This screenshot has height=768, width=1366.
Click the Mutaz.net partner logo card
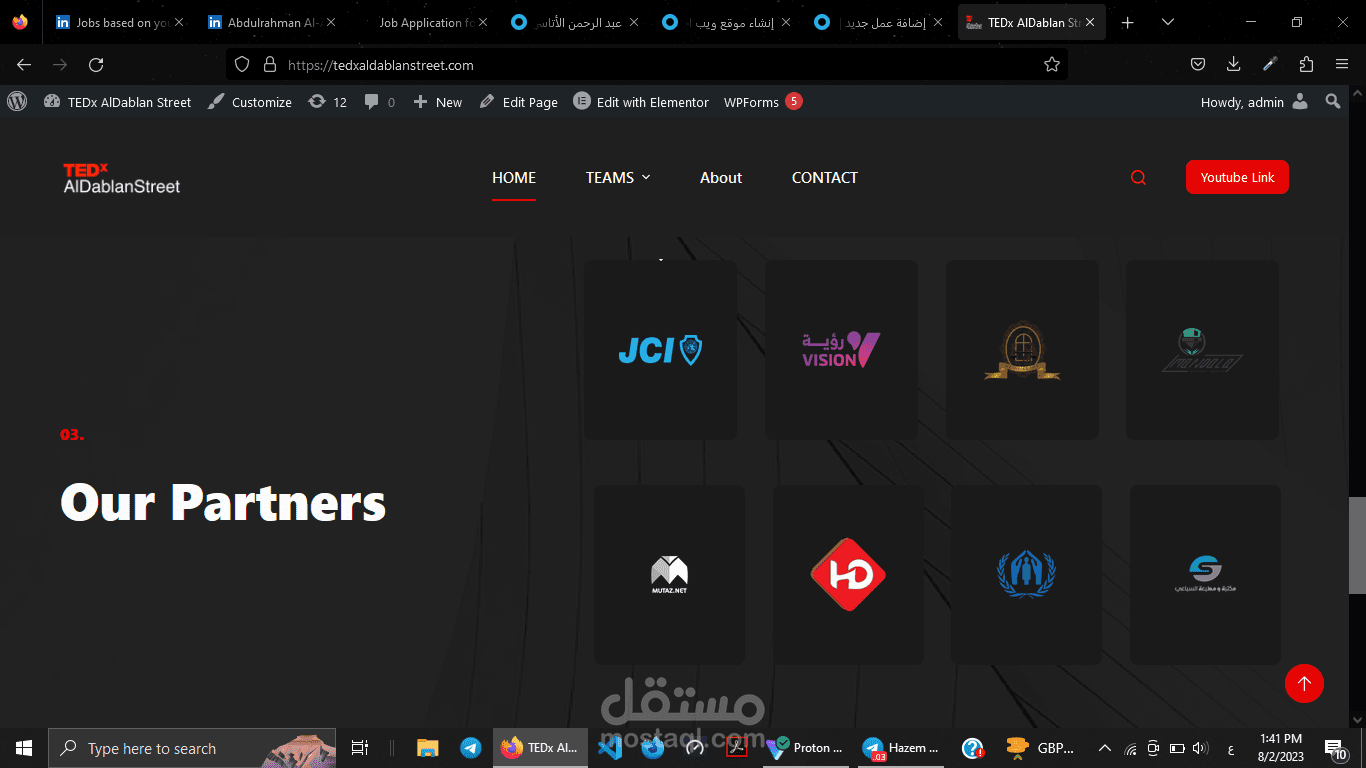click(669, 575)
